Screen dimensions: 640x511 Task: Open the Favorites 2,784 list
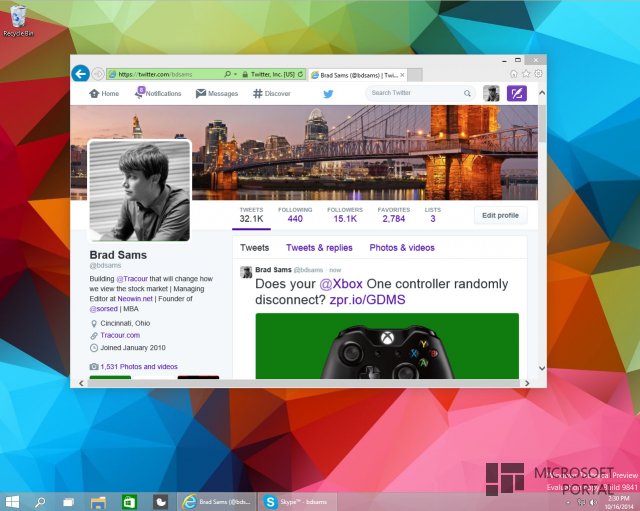tap(394, 215)
